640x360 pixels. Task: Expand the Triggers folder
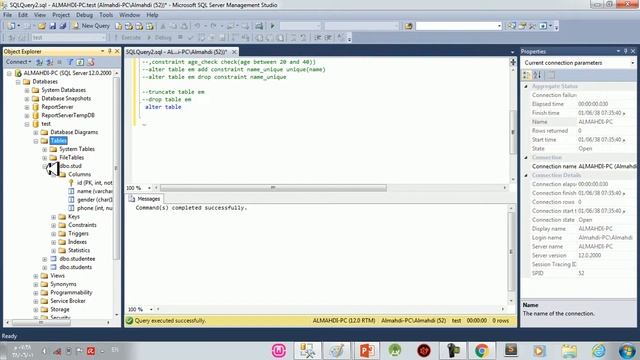[54, 234]
